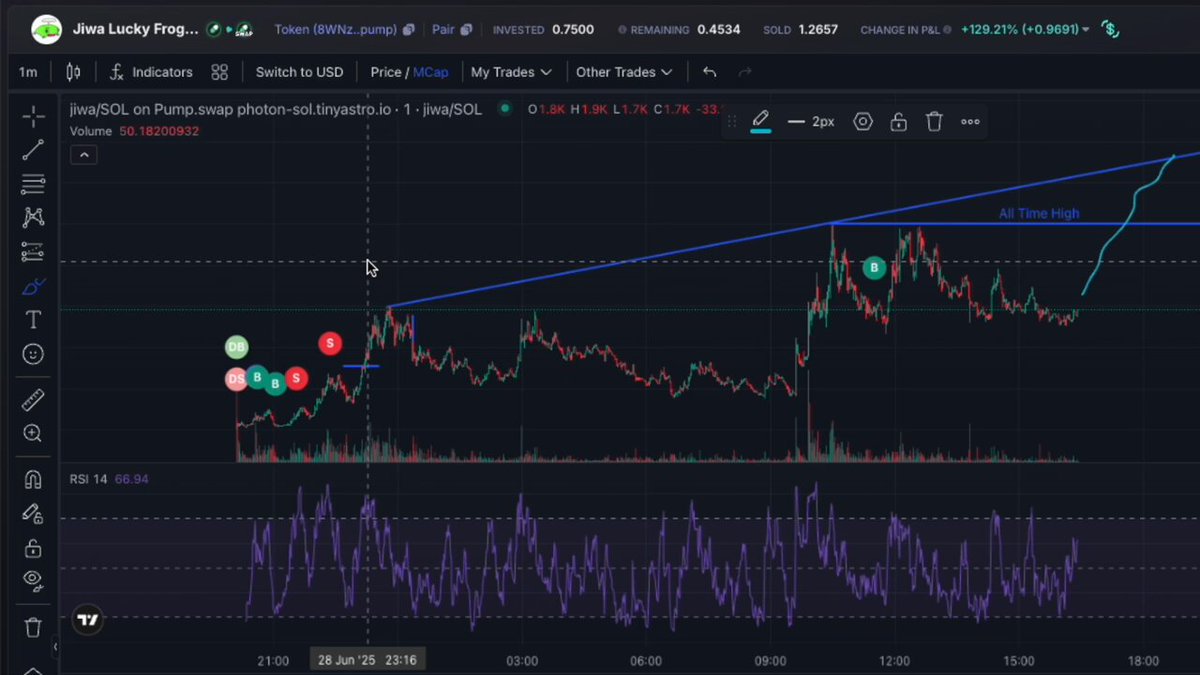The image size is (1200, 675).
Task: Collapse the indicator legend chevron
Action: click(x=83, y=154)
